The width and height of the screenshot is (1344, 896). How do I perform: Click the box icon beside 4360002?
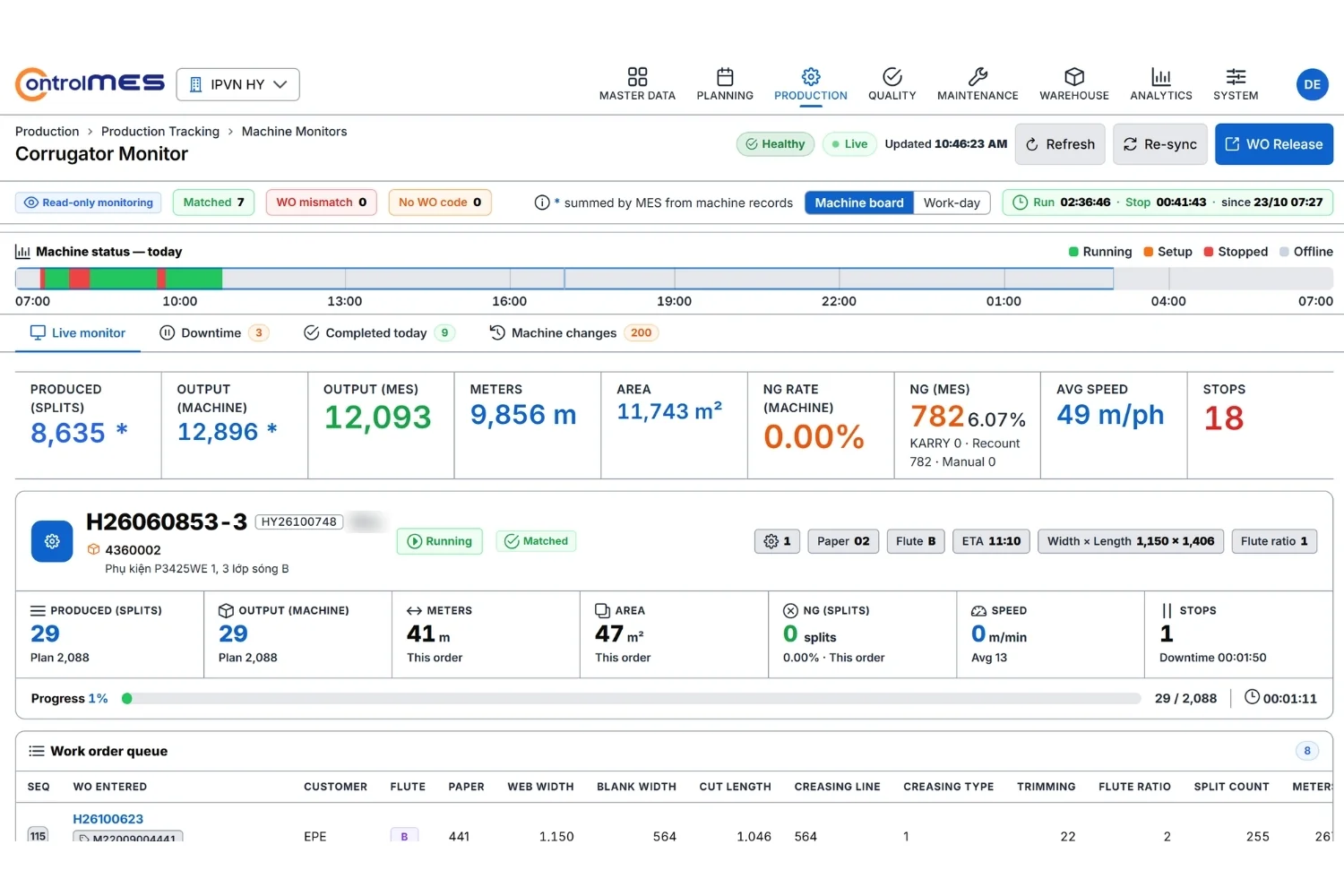tap(93, 549)
